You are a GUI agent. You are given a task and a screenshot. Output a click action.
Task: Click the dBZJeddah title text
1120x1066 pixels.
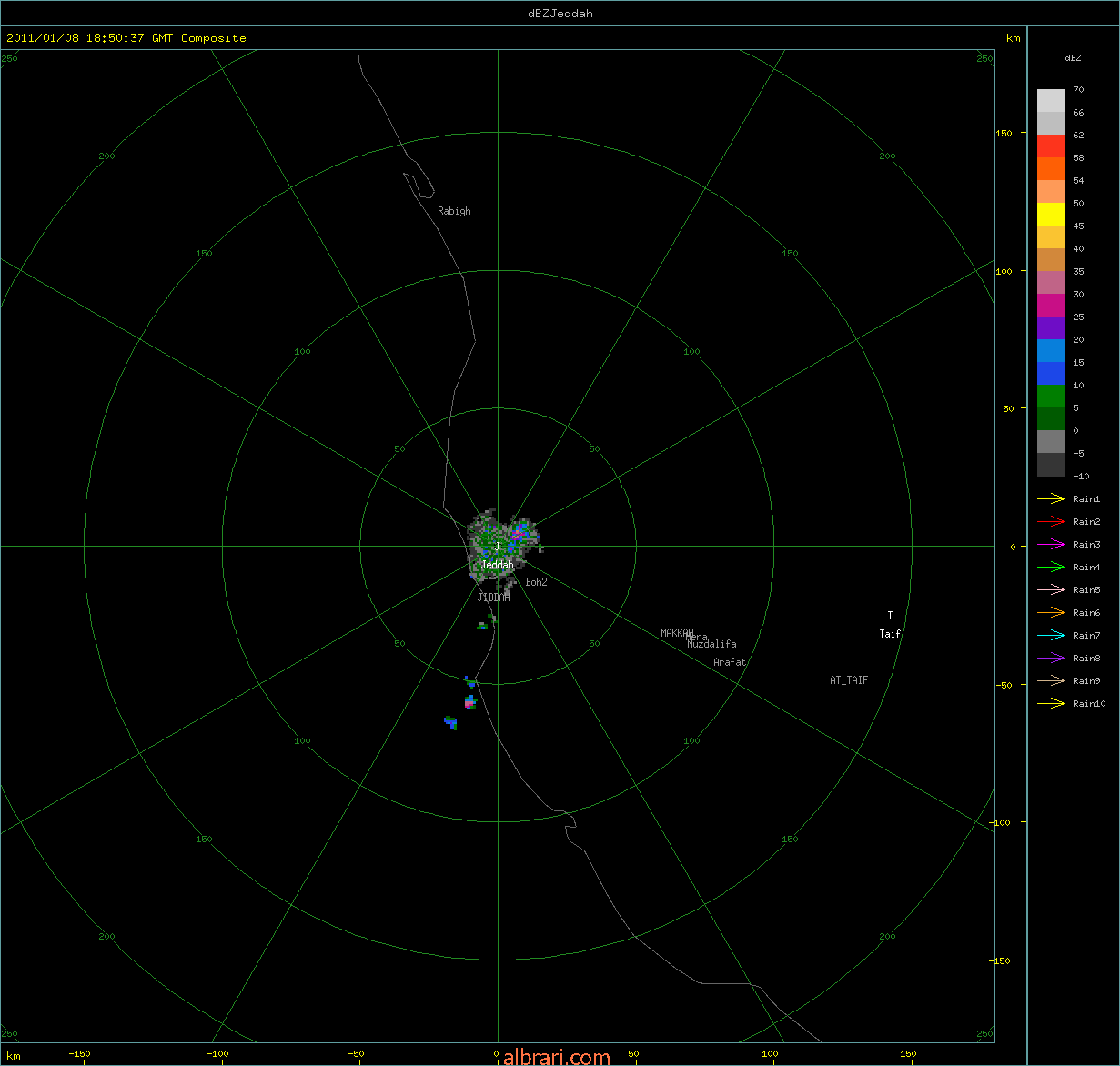pyautogui.click(x=560, y=14)
